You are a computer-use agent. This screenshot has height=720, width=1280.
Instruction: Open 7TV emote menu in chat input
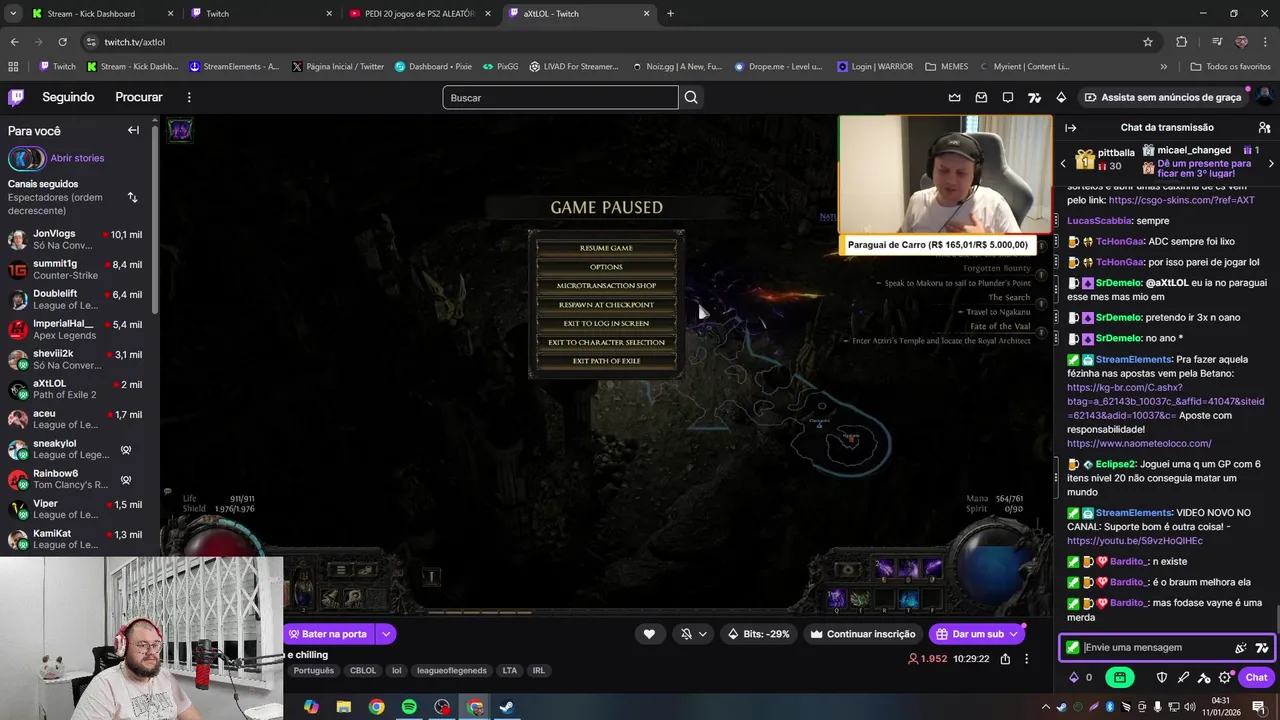tap(1262, 647)
